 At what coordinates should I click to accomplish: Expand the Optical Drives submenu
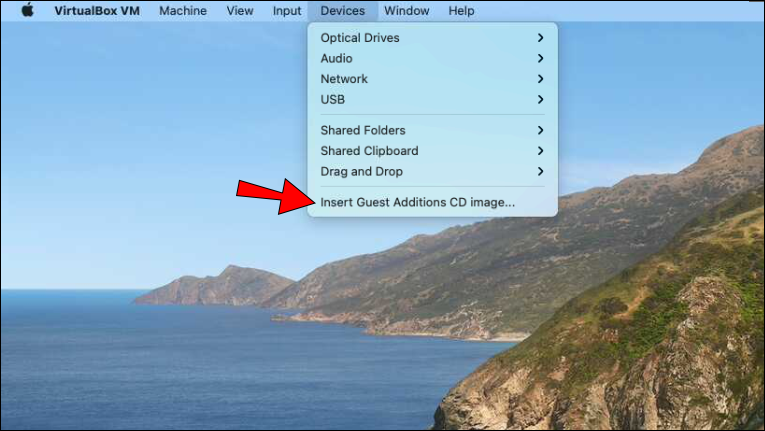click(432, 38)
